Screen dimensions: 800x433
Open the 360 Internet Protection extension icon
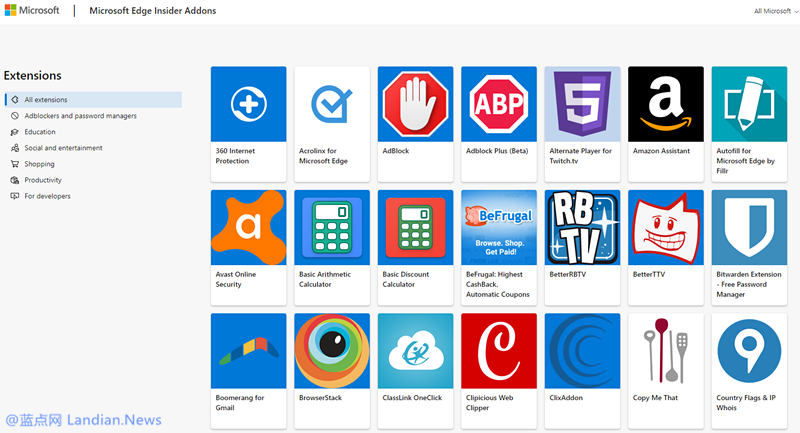click(248, 104)
